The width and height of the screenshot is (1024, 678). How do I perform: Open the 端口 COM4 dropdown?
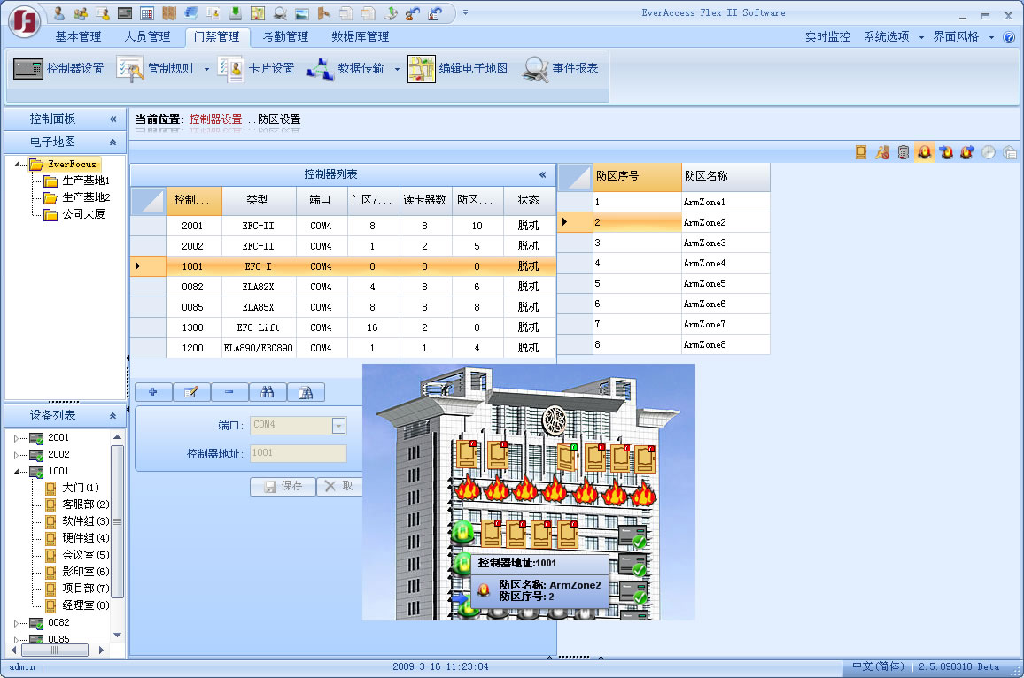(x=338, y=425)
